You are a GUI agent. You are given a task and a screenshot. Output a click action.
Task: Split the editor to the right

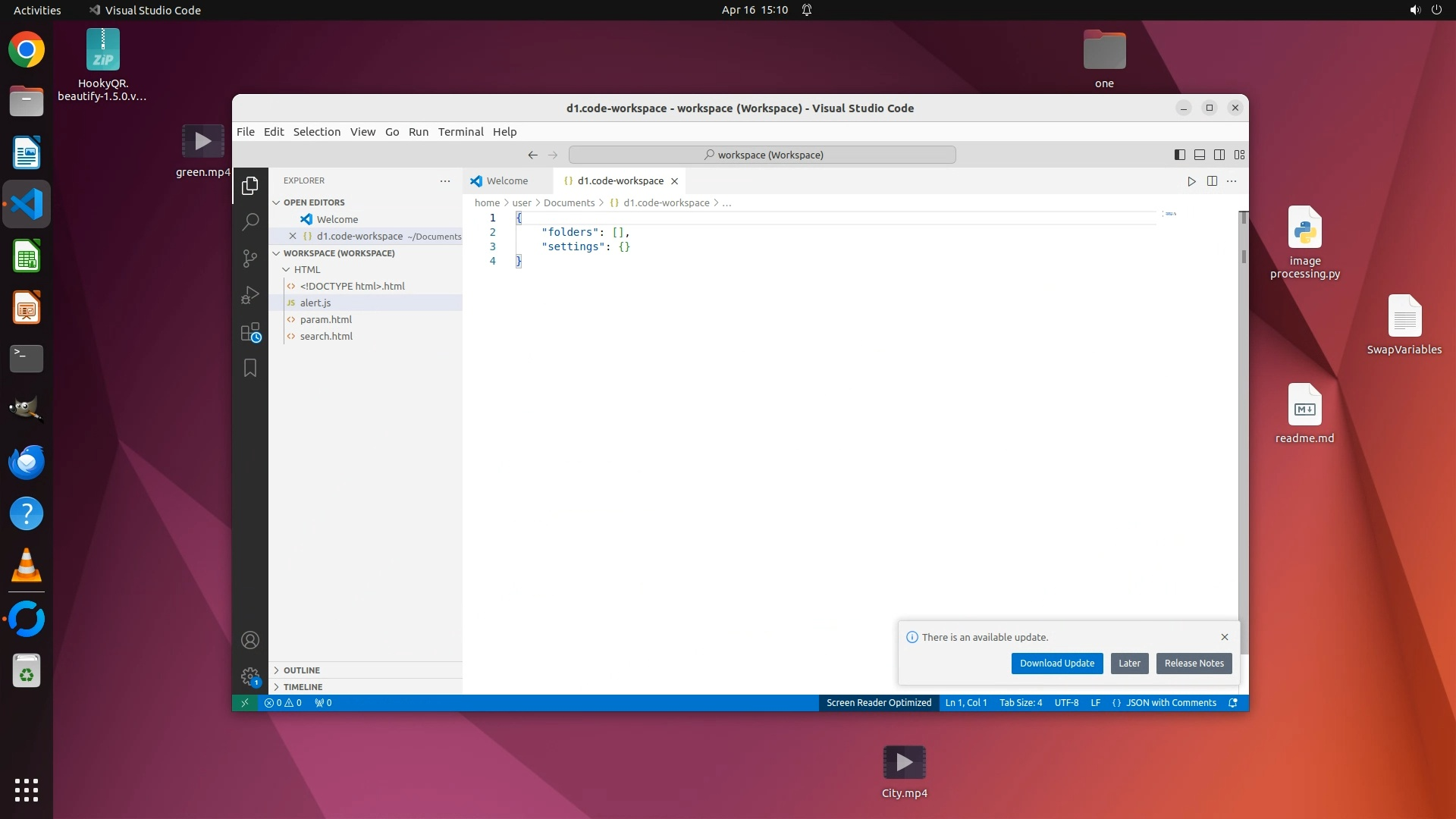(x=1212, y=181)
